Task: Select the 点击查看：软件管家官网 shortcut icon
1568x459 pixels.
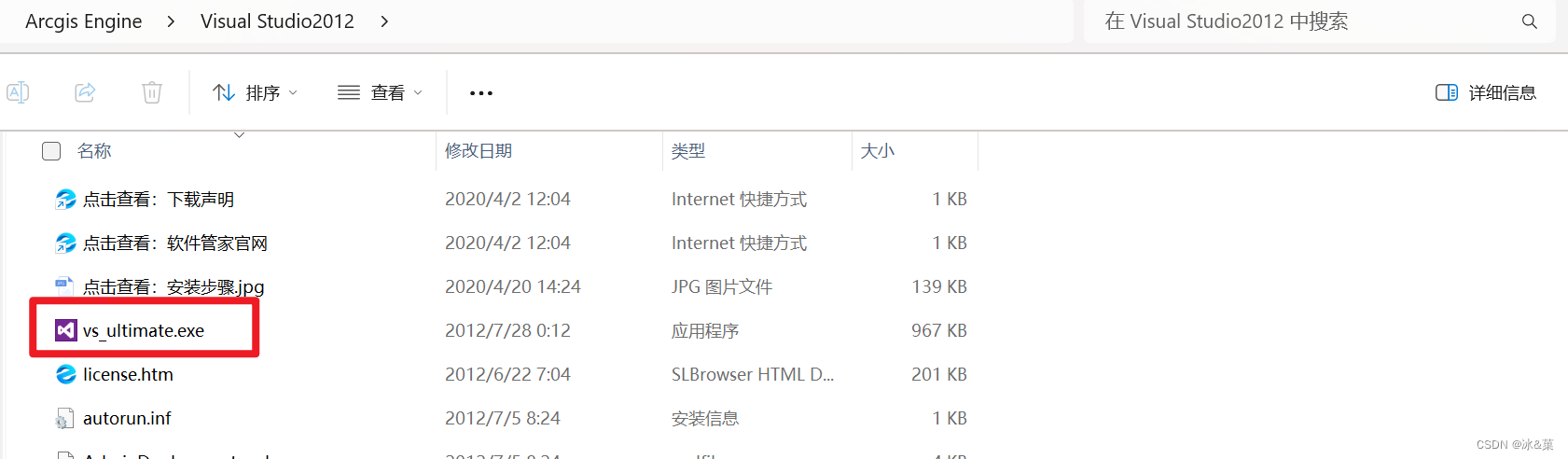Action: 65,243
